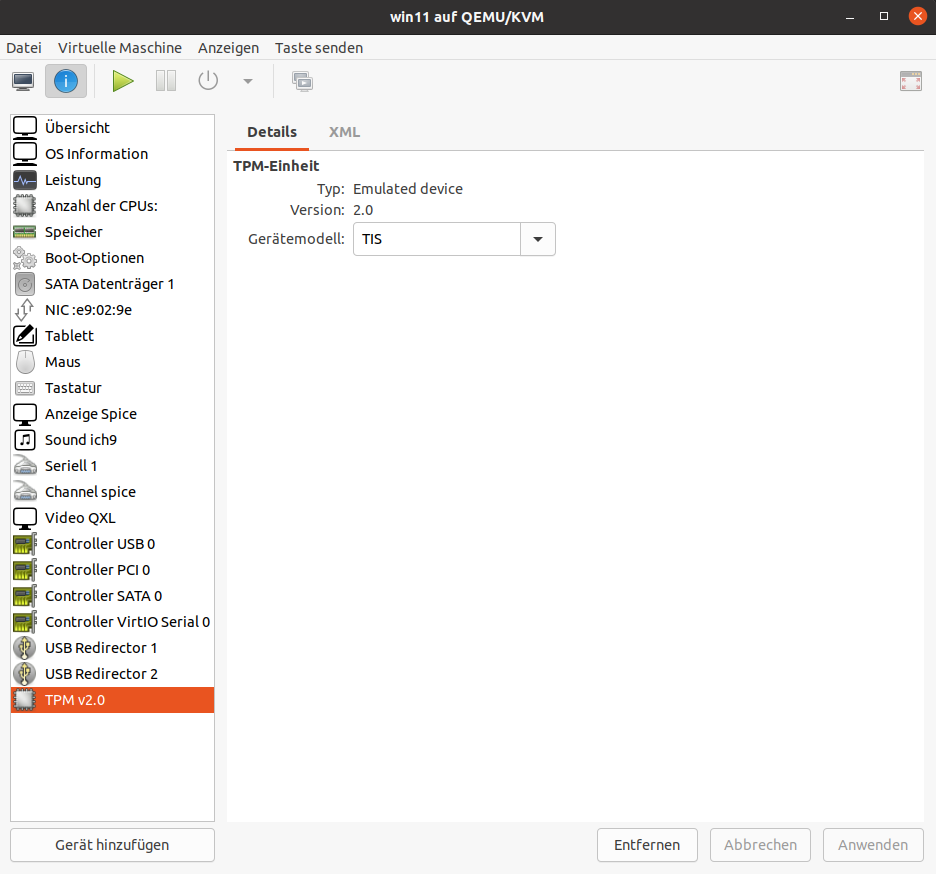Open the Anzeigen menu
The height and width of the screenshot is (874, 936).
point(228,48)
